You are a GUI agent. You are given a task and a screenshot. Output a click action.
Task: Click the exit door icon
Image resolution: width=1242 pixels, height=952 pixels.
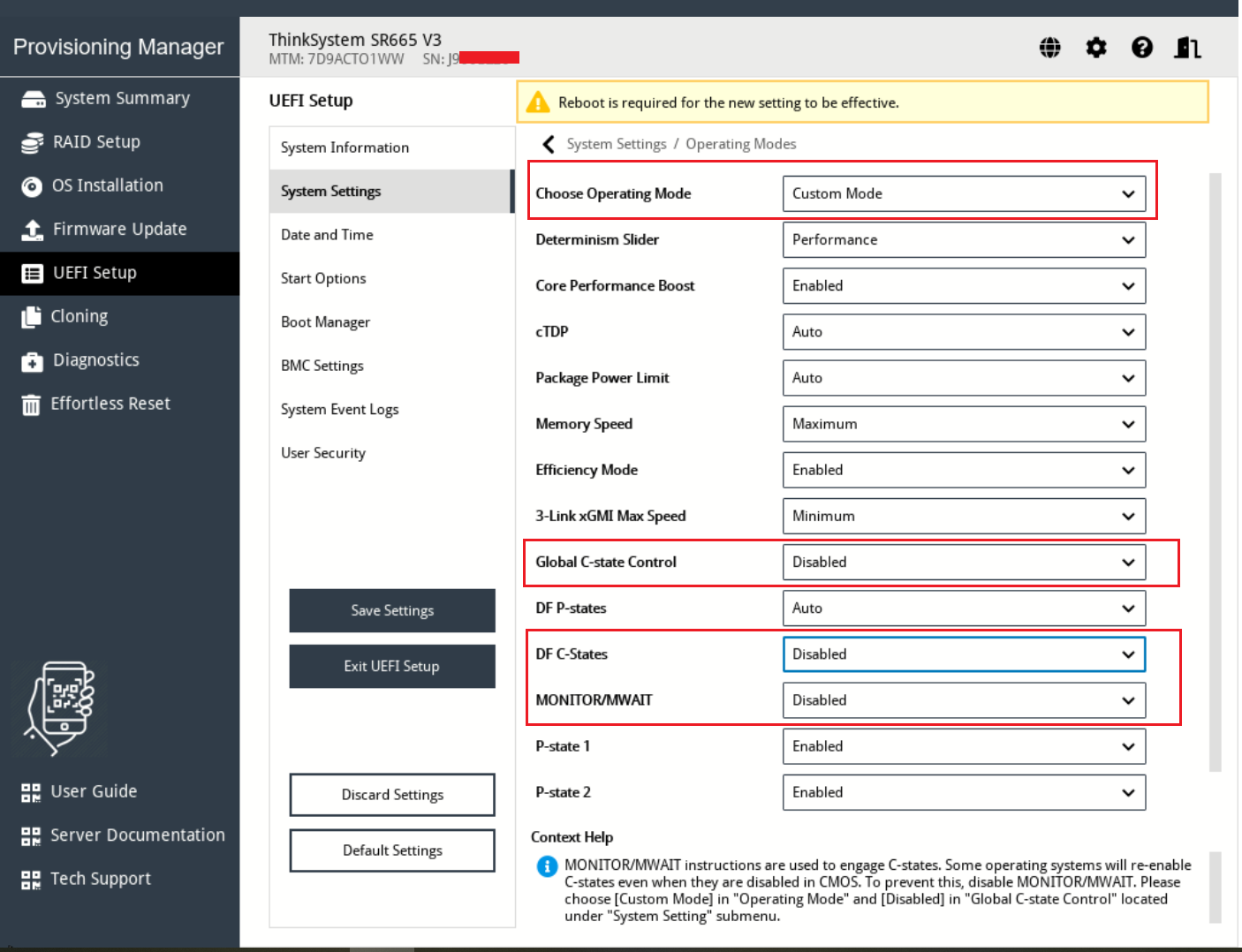(x=1187, y=48)
